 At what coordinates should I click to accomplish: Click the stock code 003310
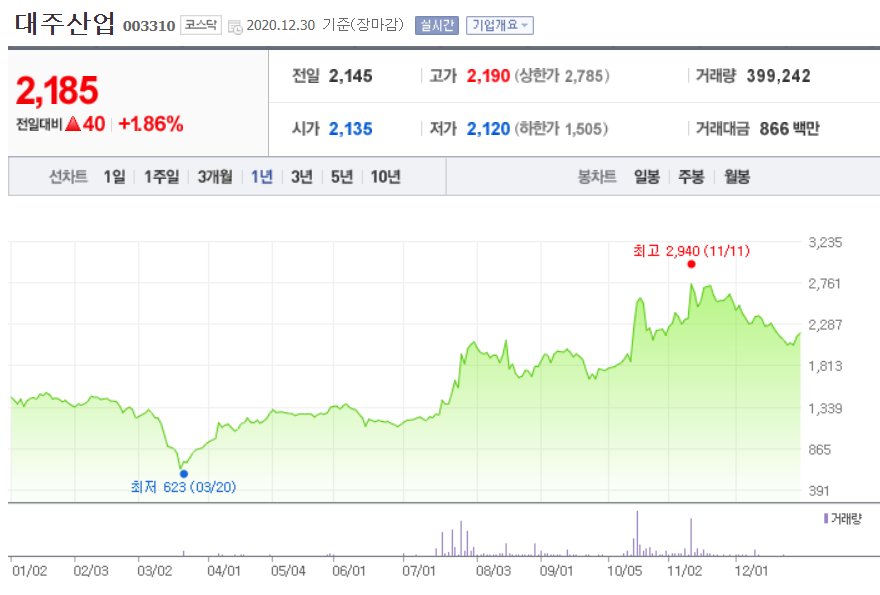point(149,26)
